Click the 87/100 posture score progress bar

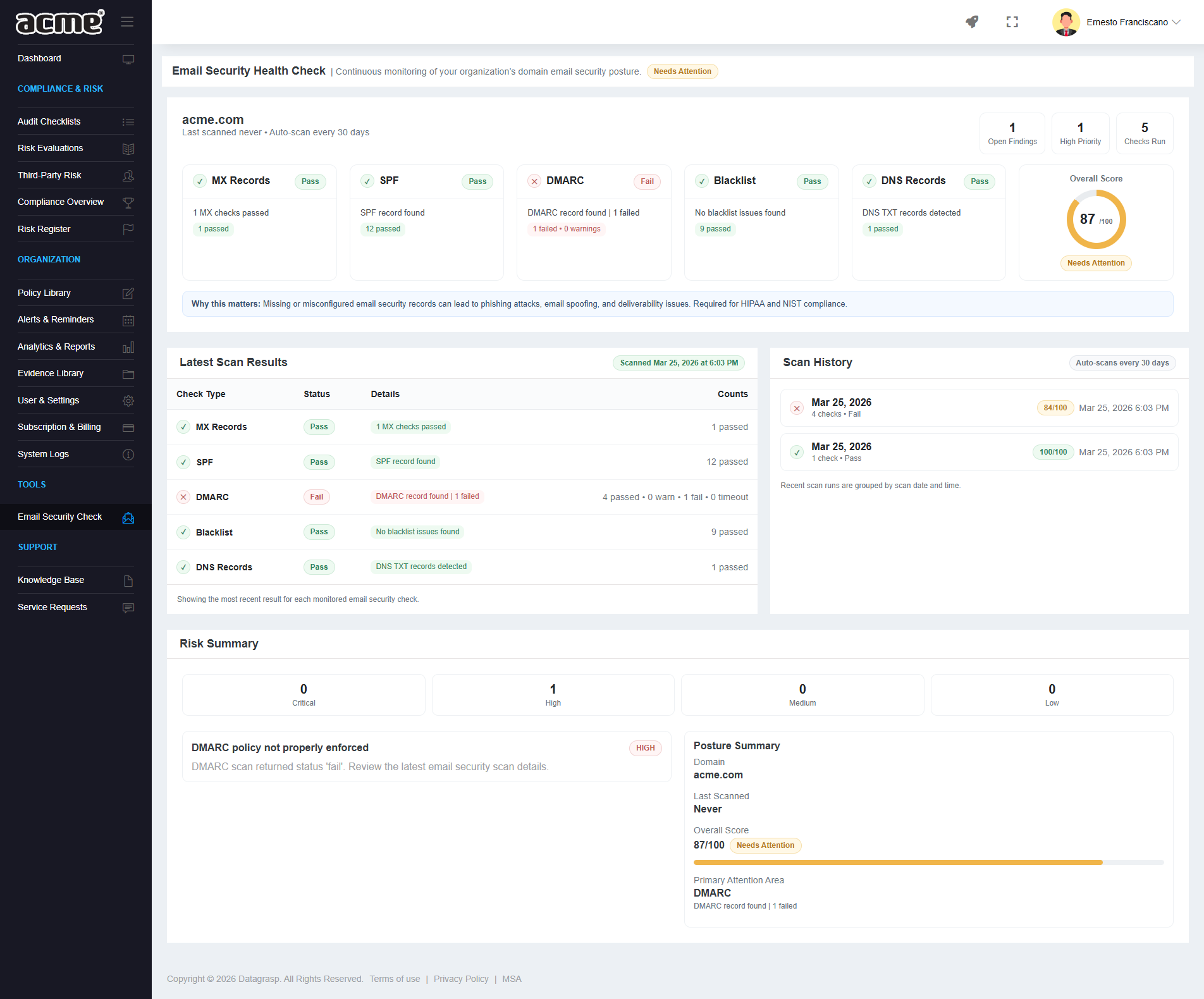[928, 862]
